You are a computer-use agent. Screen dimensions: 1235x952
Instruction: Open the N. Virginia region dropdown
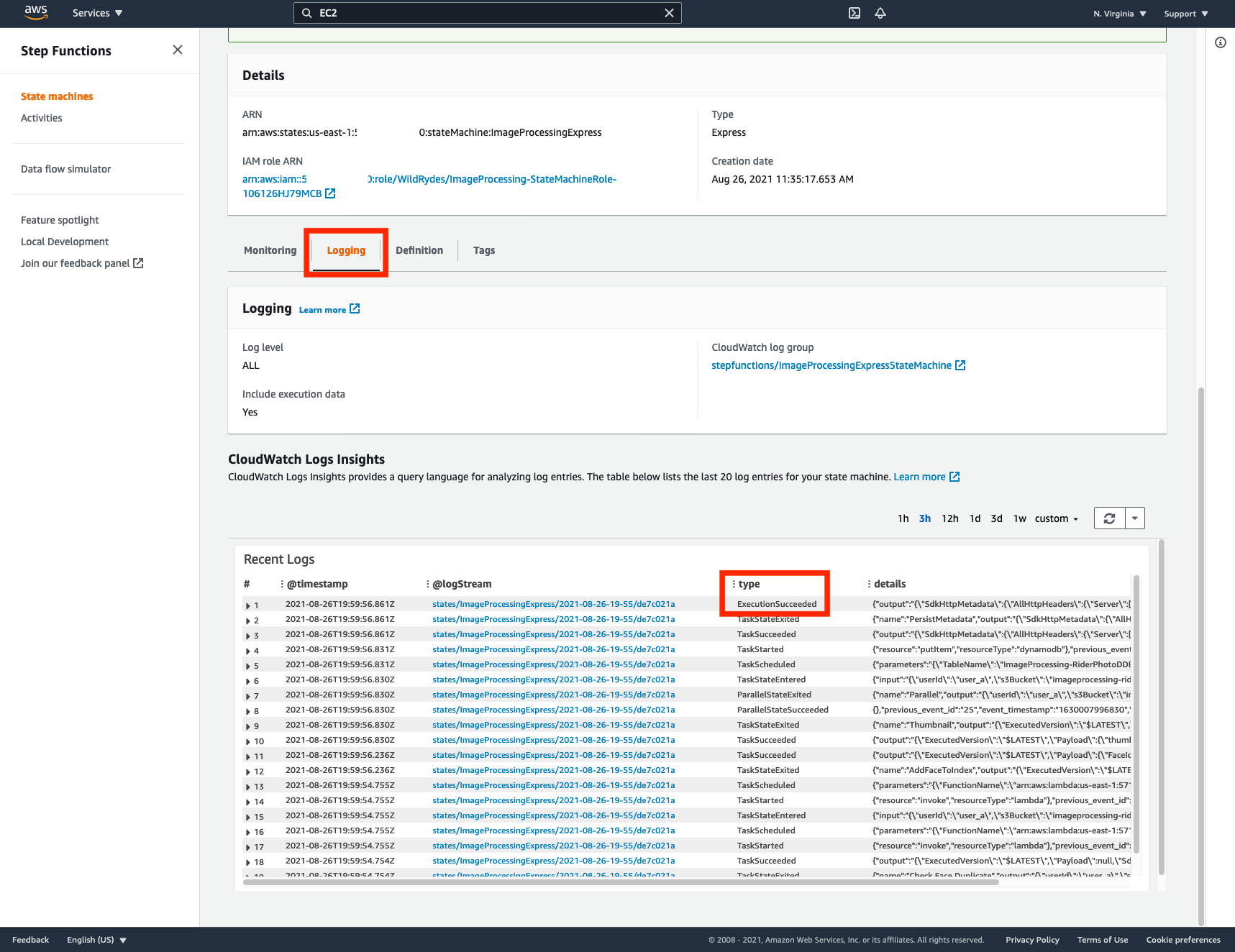tap(1120, 14)
